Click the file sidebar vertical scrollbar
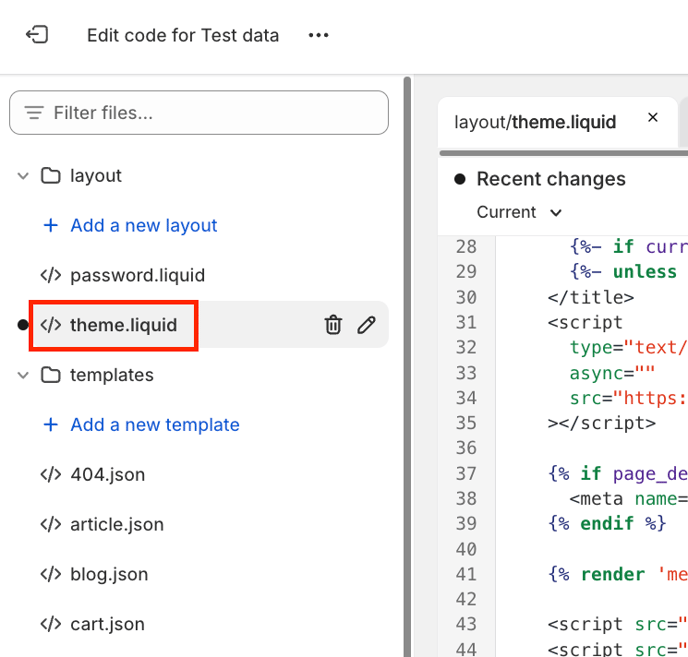This screenshot has width=688, height=657. pos(407,366)
